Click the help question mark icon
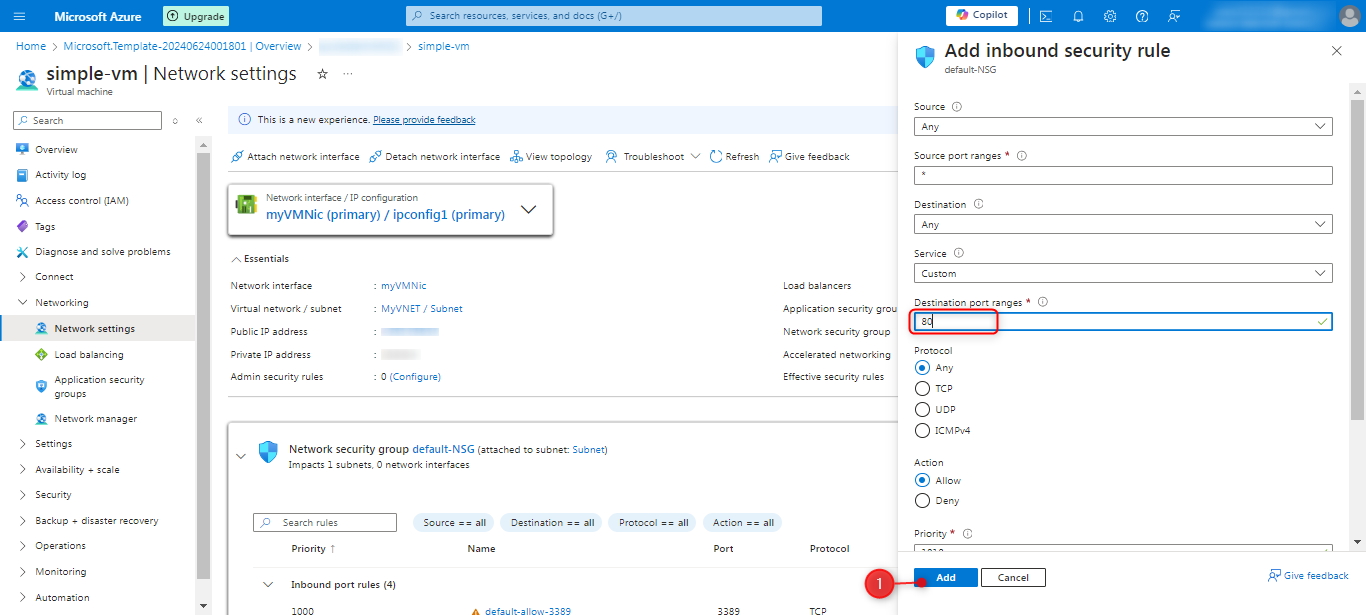 pyautogui.click(x=1142, y=16)
